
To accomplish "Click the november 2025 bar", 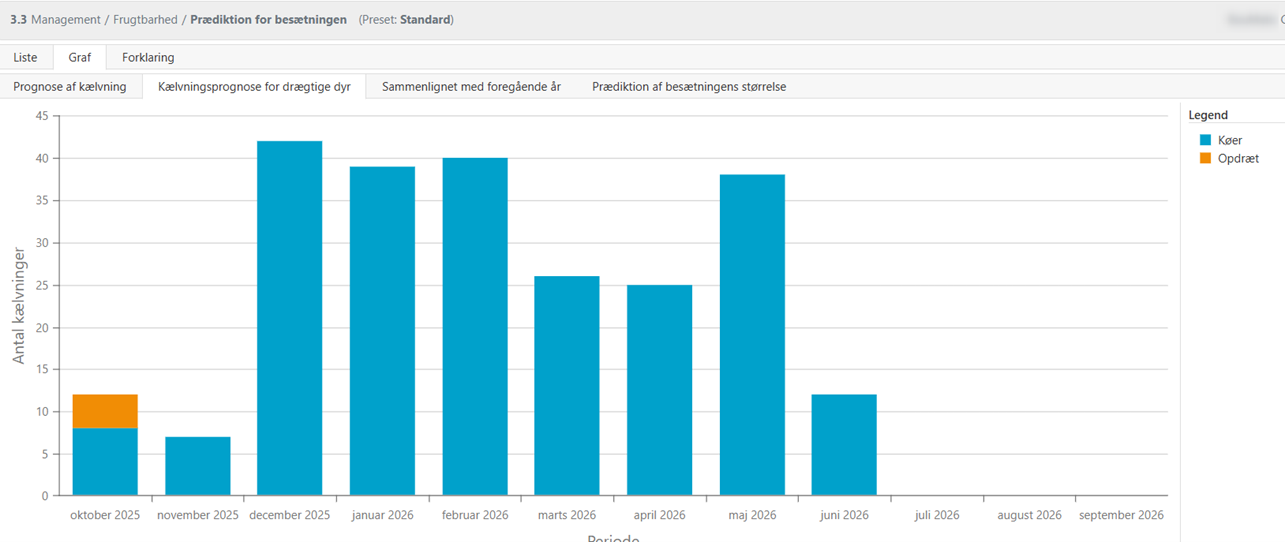I will click(x=198, y=466).
